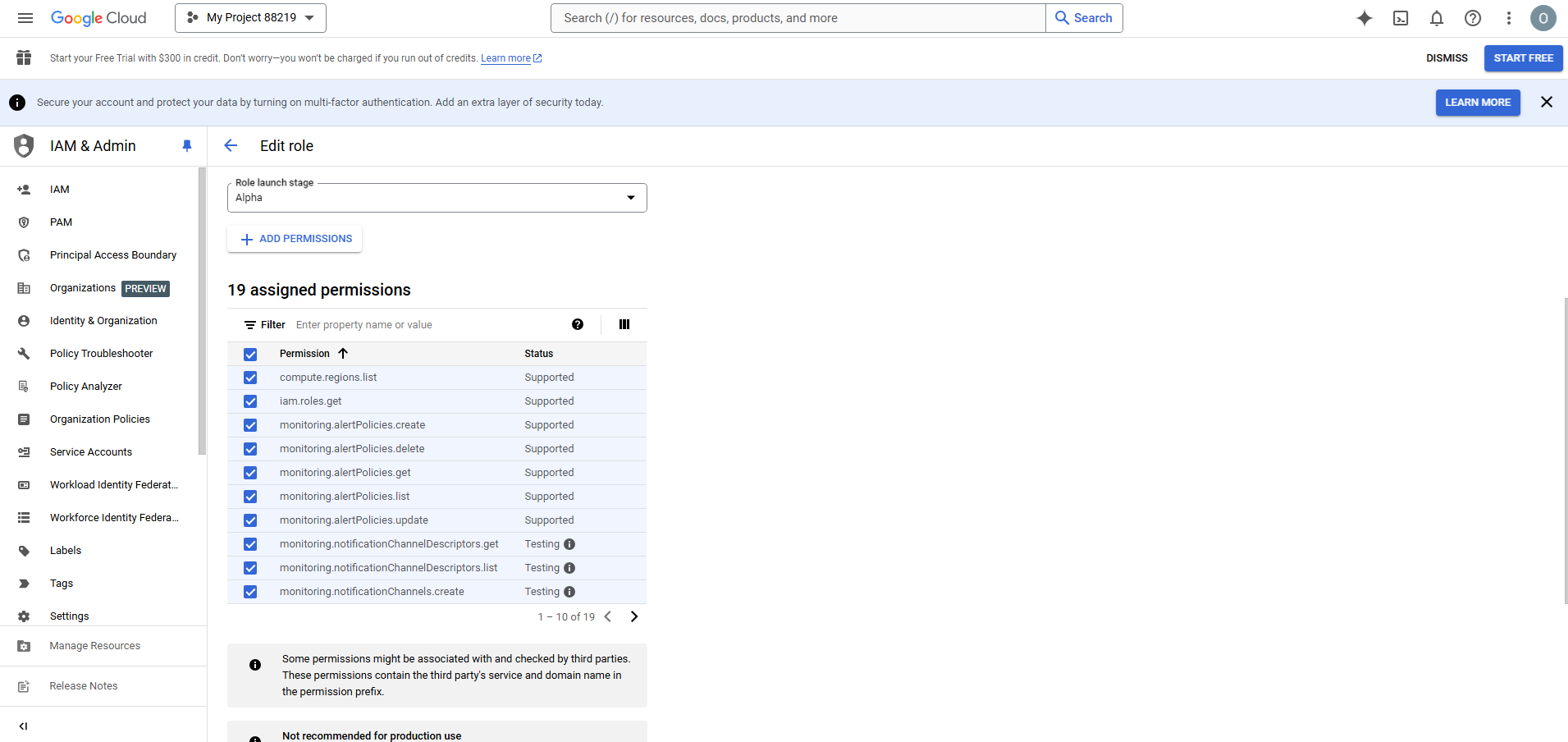Image resolution: width=1568 pixels, height=742 pixels.
Task: Click the permissions filter input field
Action: 427,325
